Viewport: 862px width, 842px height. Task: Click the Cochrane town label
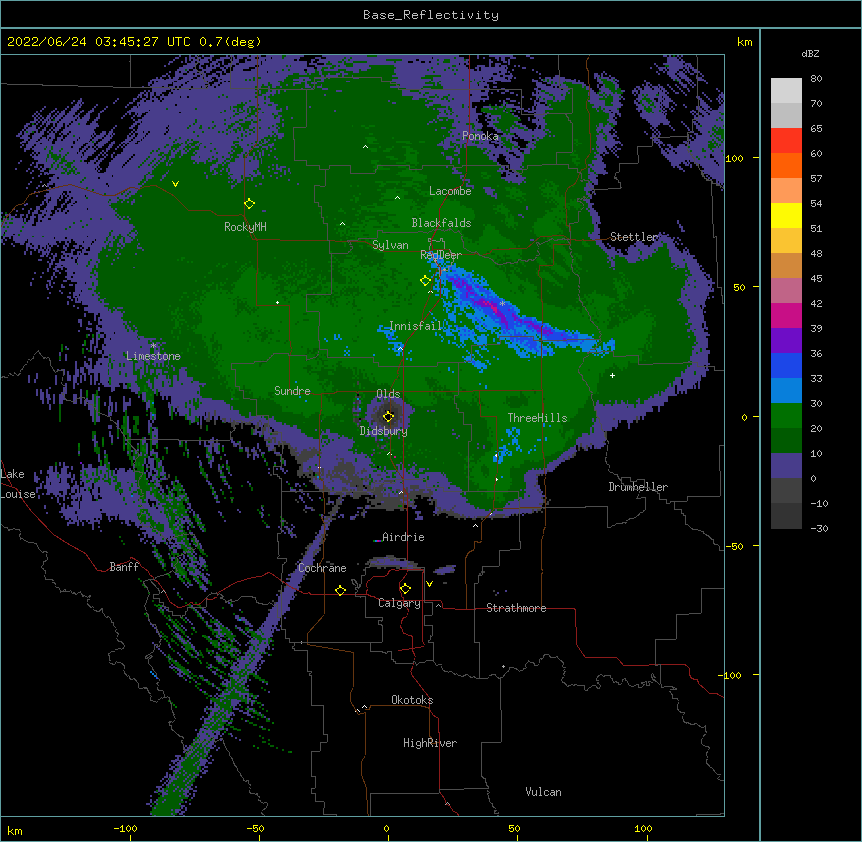coord(322,568)
